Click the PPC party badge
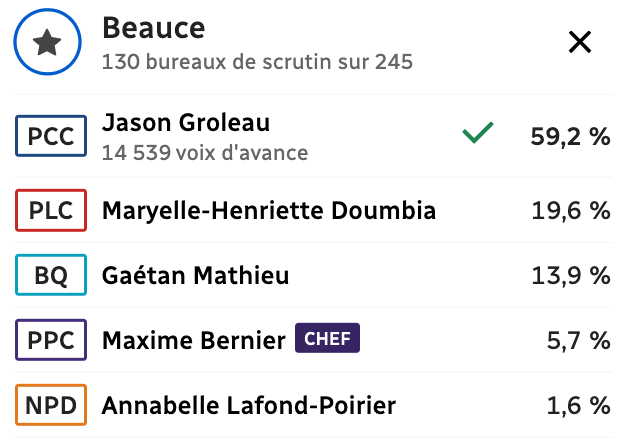Screen dimensions: 618x448 51,340
